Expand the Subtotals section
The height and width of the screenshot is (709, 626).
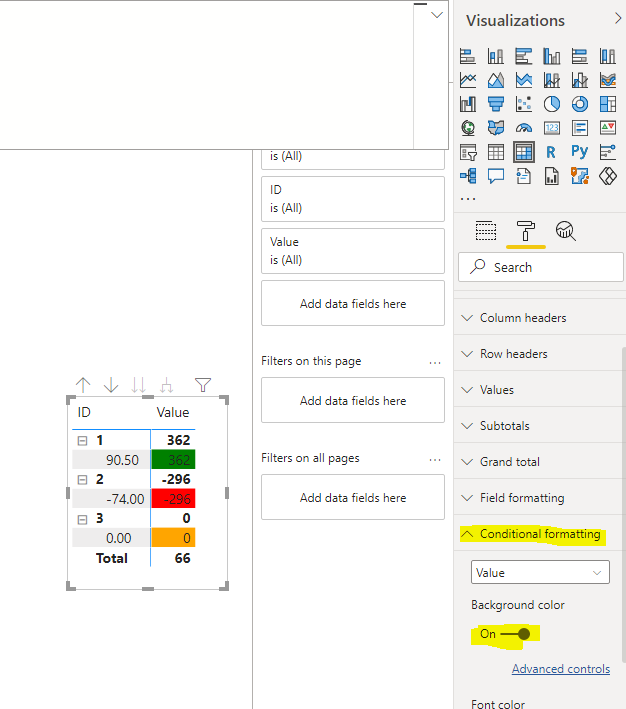[x=540, y=426]
